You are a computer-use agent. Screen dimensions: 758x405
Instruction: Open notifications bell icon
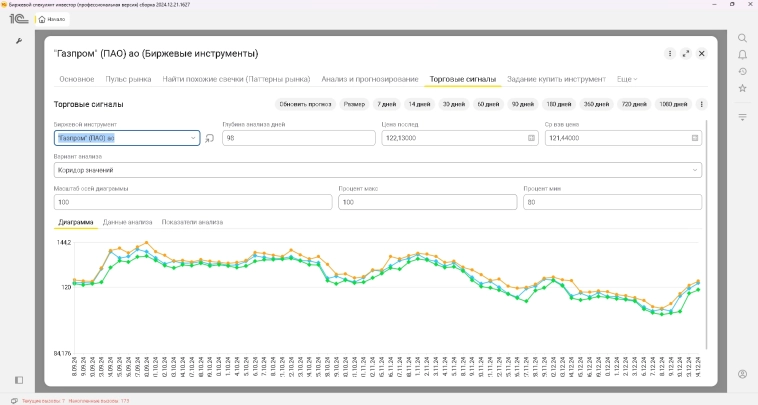pos(742,55)
